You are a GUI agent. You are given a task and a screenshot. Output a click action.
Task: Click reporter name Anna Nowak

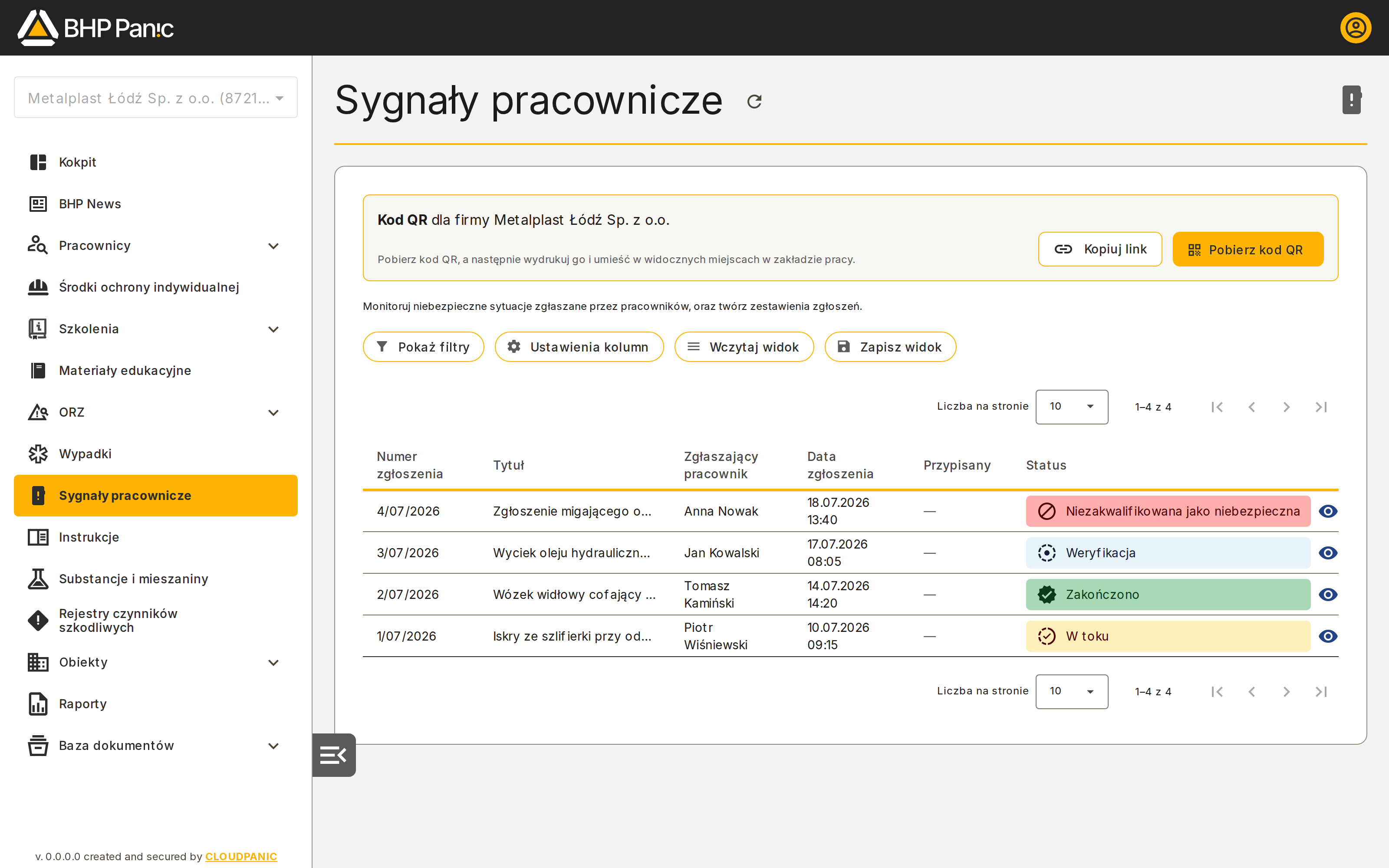point(721,511)
